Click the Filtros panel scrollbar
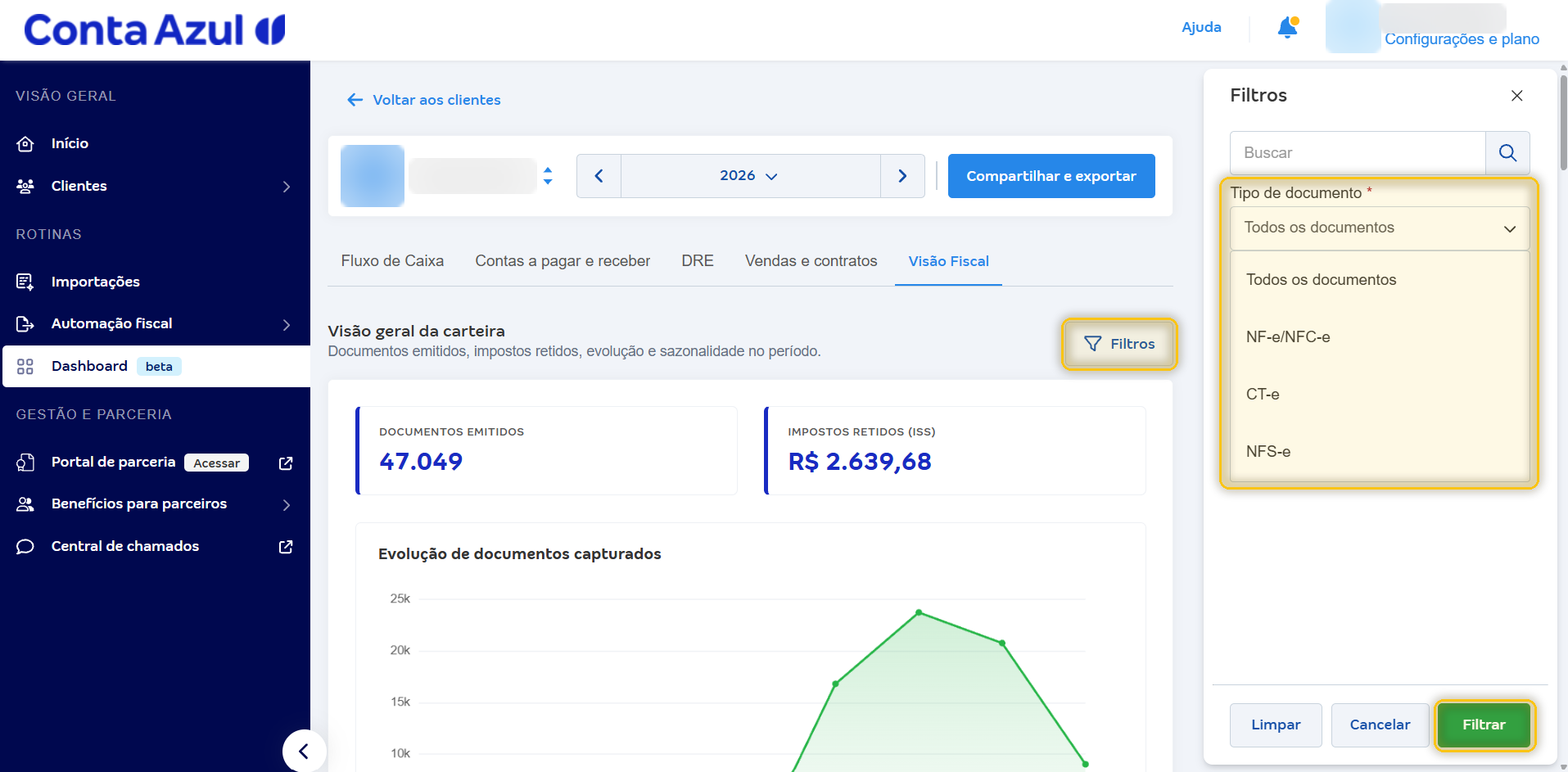Image resolution: width=1568 pixels, height=772 pixels. tap(1563, 123)
